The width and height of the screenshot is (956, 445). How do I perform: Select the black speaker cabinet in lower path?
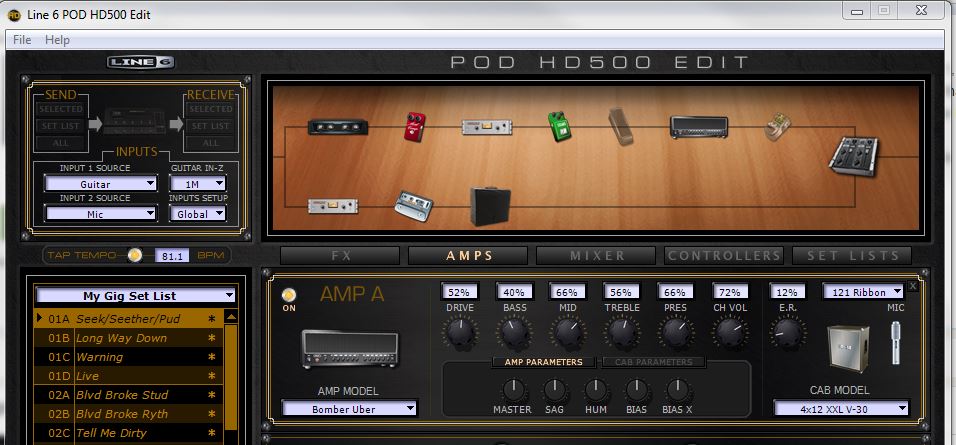(x=490, y=204)
